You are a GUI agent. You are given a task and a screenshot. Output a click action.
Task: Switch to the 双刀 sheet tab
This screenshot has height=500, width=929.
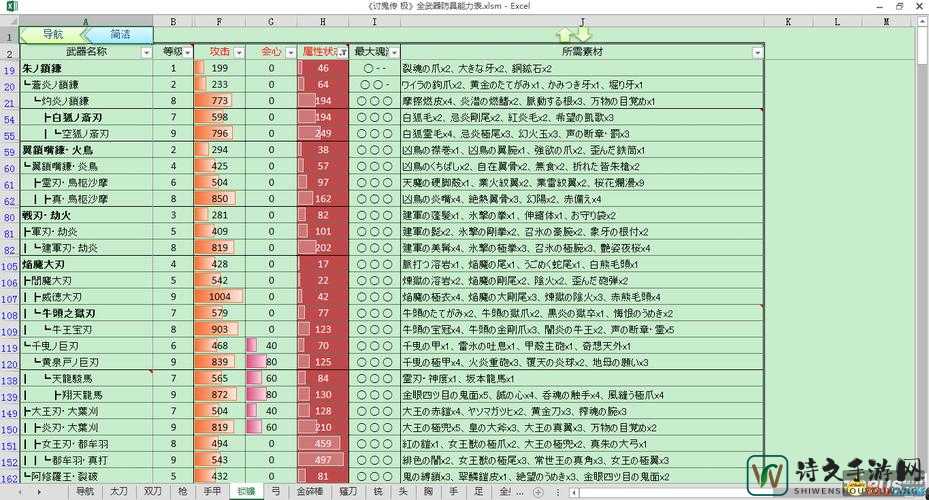(x=153, y=491)
